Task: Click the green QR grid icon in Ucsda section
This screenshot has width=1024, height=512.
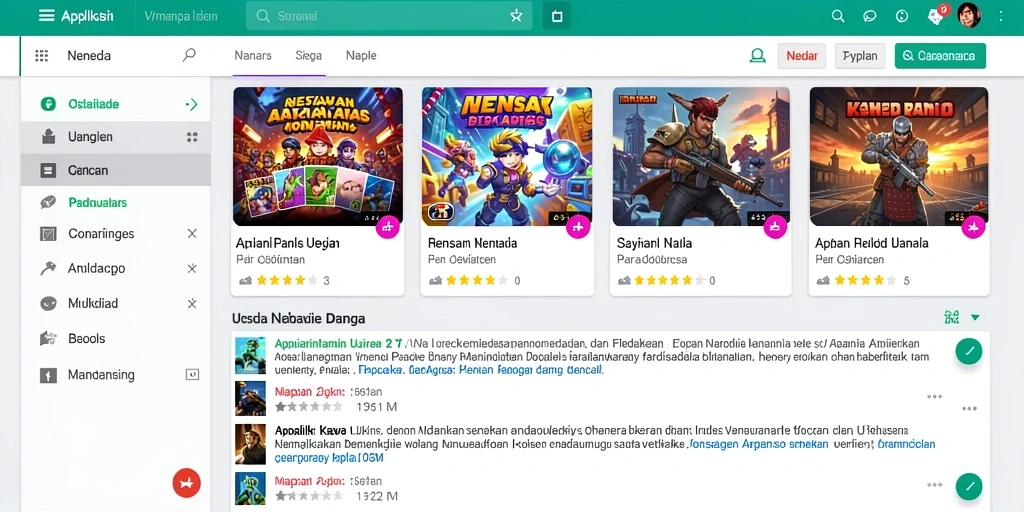Action: [952, 317]
